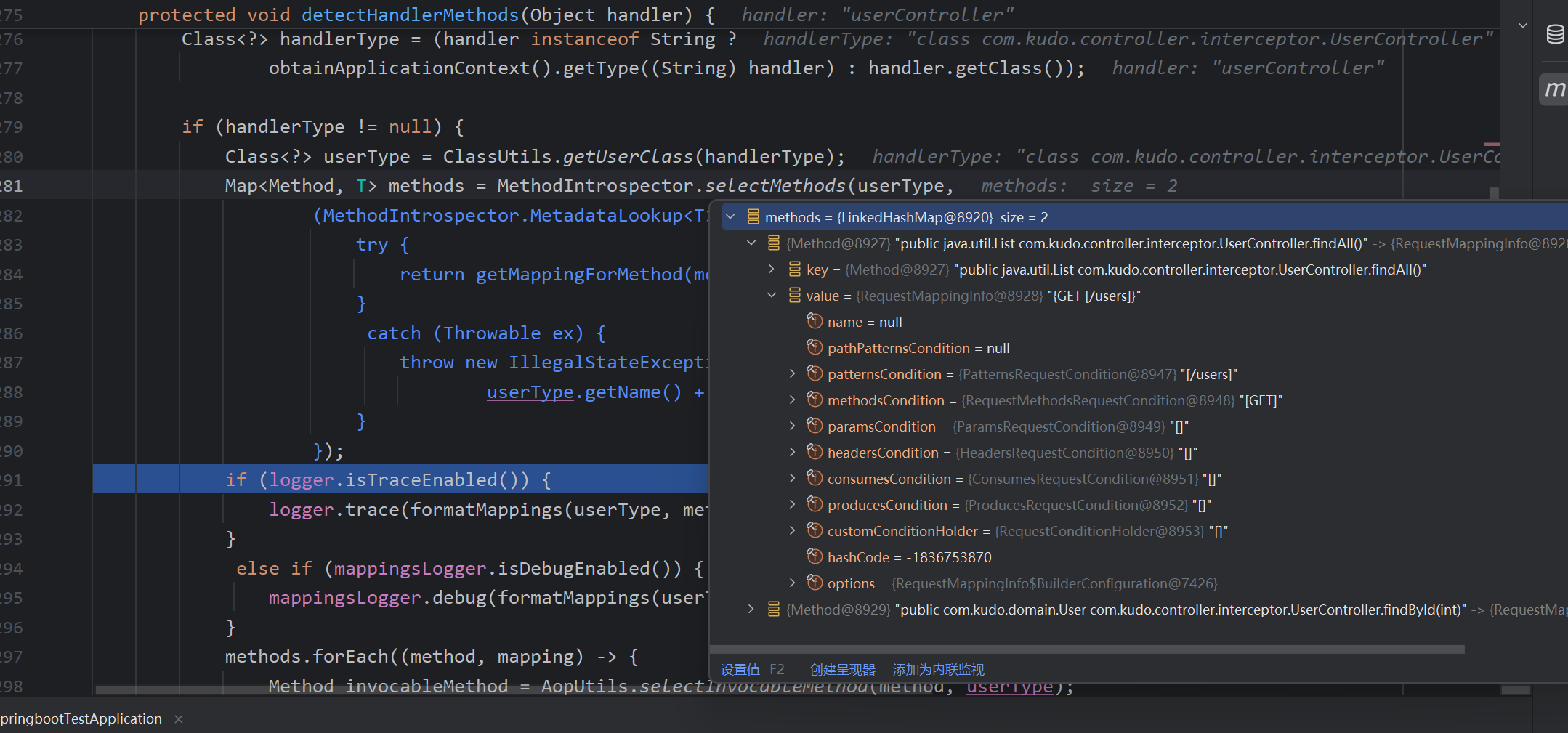Click the field icon beside pathPatternsCondition
The image size is (1568, 733).
click(815, 347)
